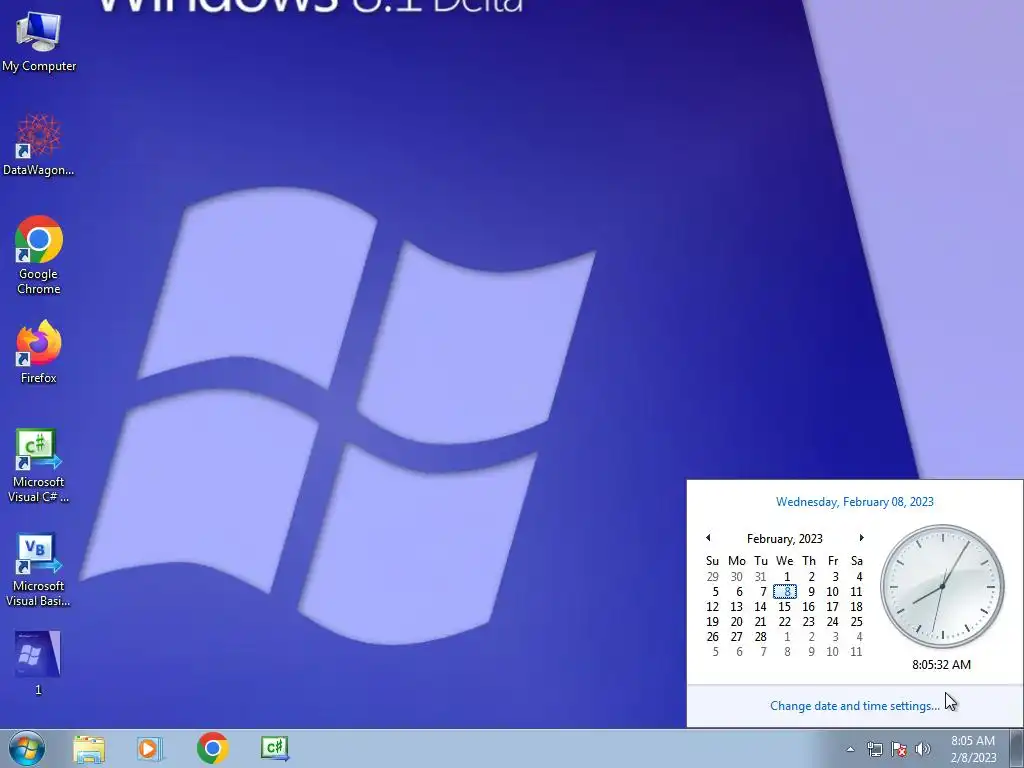Click the analog clock face
1024x768 pixels.
pyautogui.click(x=942, y=586)
